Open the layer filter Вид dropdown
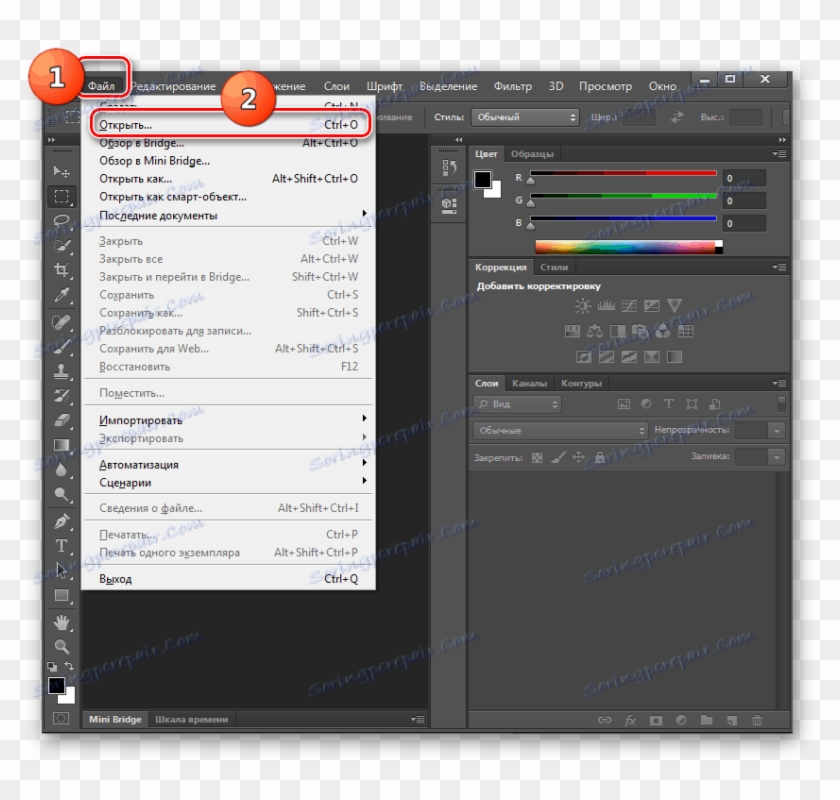The height and width of the screenshot is (800, 840). 517,404
